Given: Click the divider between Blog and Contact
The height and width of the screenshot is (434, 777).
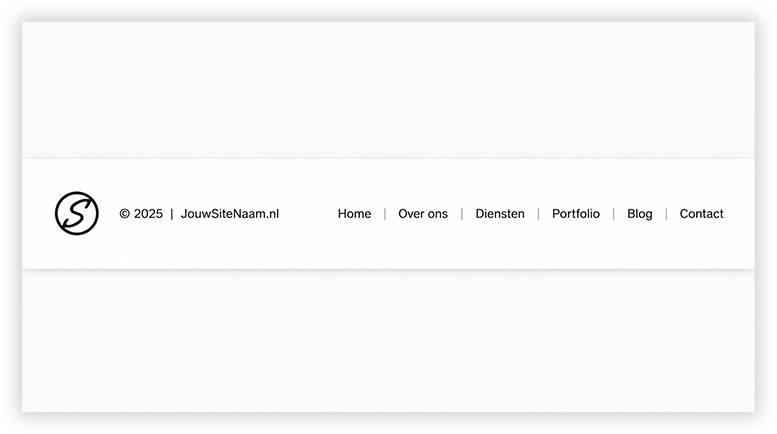Looking at the screenshot, I should tap(666, 214).
